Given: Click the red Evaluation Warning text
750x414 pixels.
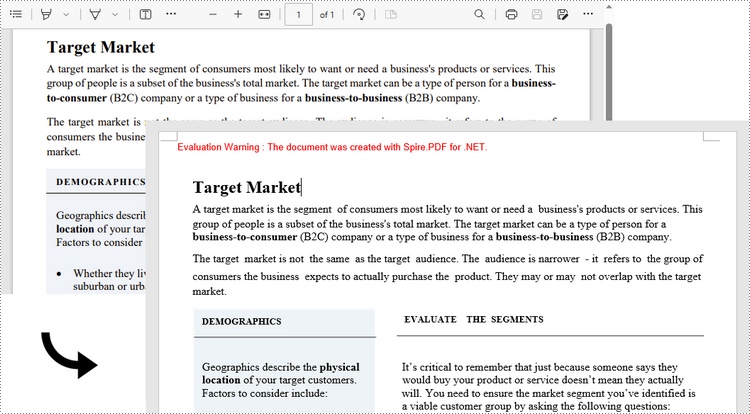Looking at the screenshot, I should 332,147.
